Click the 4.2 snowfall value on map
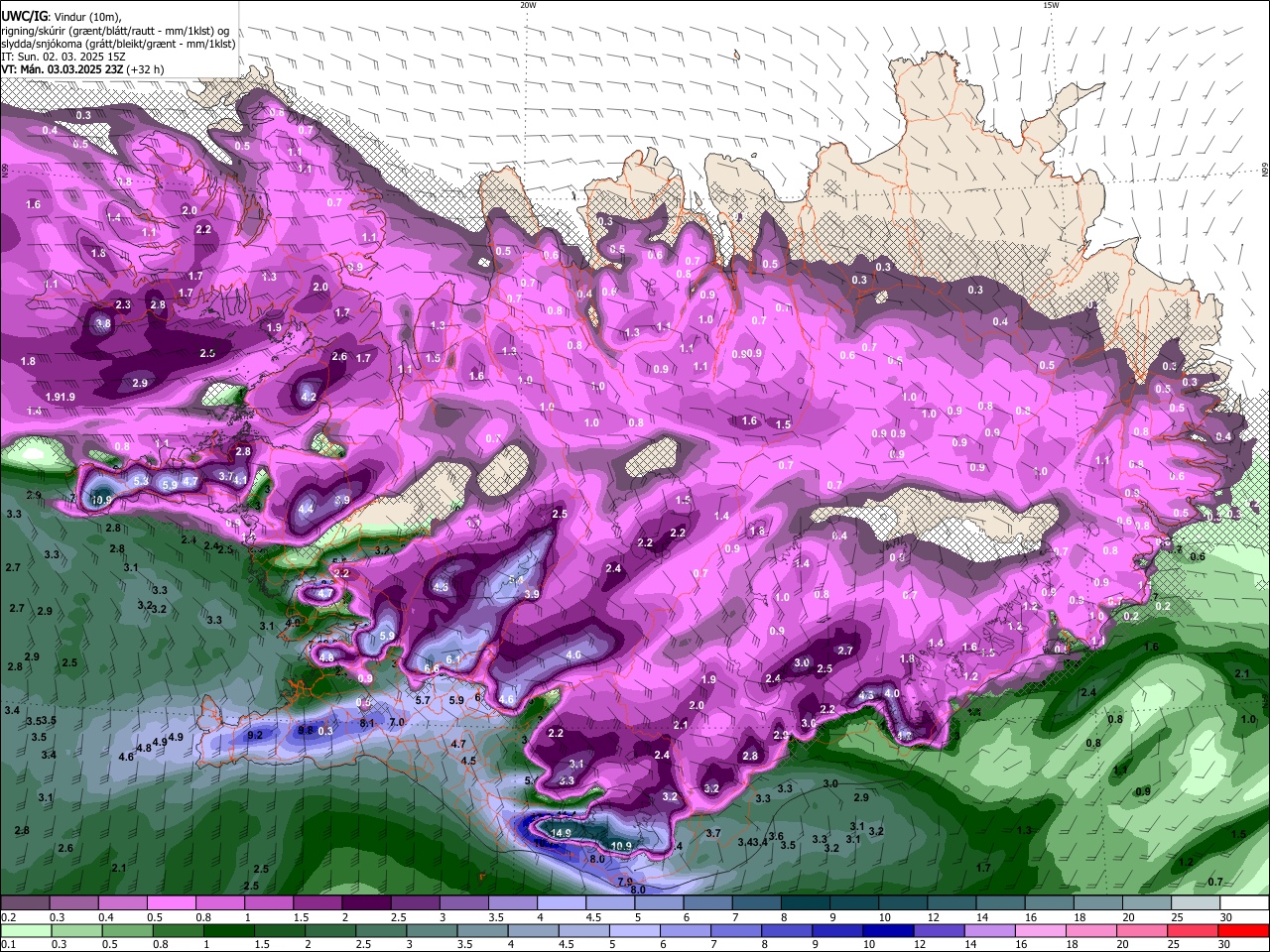This screenshot has height=952, width=1270. pos(308,397)
